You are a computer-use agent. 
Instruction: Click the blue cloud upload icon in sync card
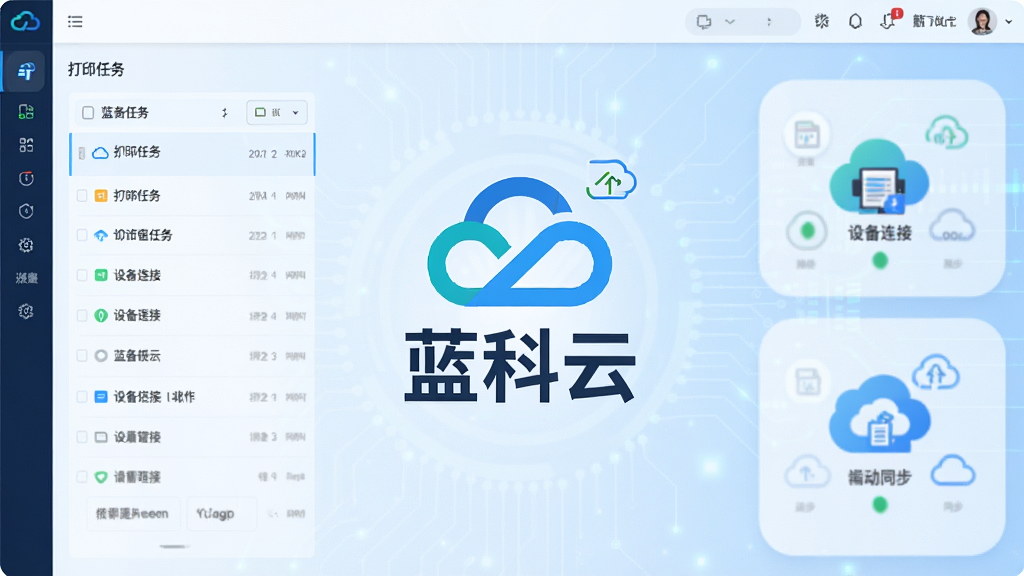click(935, 372)
